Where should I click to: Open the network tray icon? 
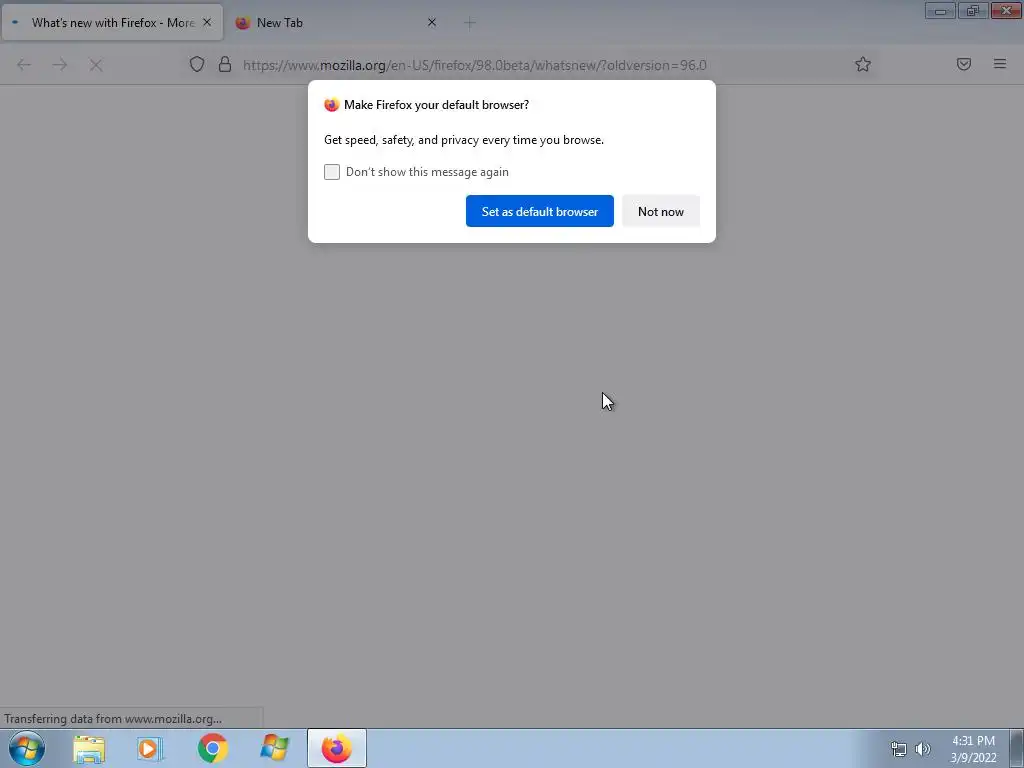pyautogui.click(x=899, y=749)
